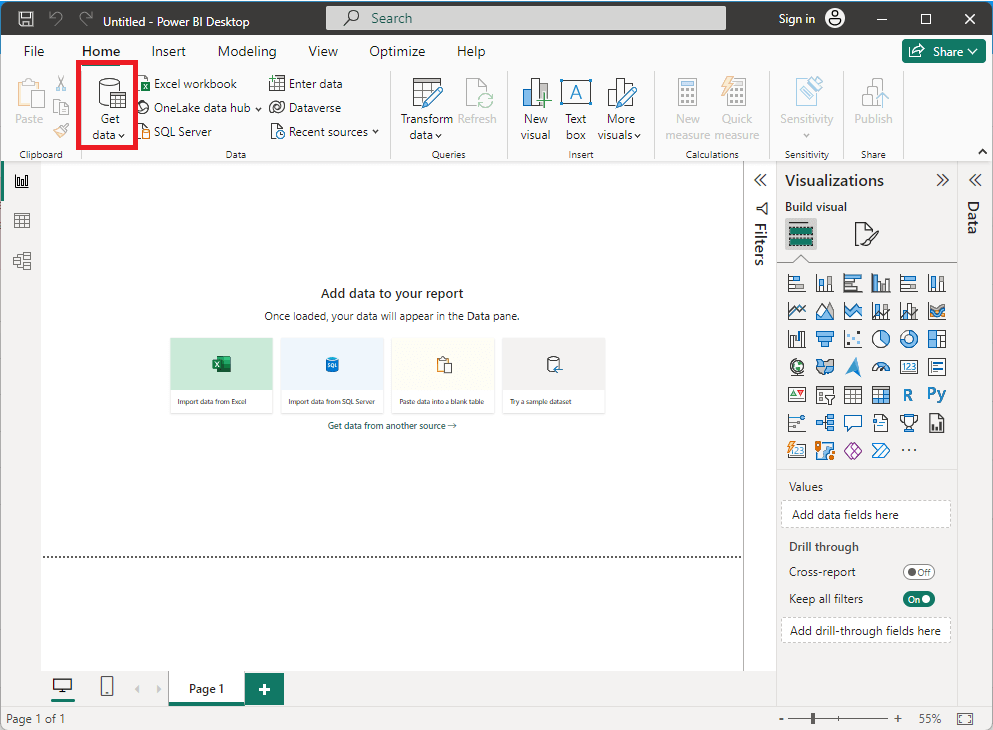Open More visuals dropdown
The width and height of the screenshot is (993, 730).
[x=620, y=109]
